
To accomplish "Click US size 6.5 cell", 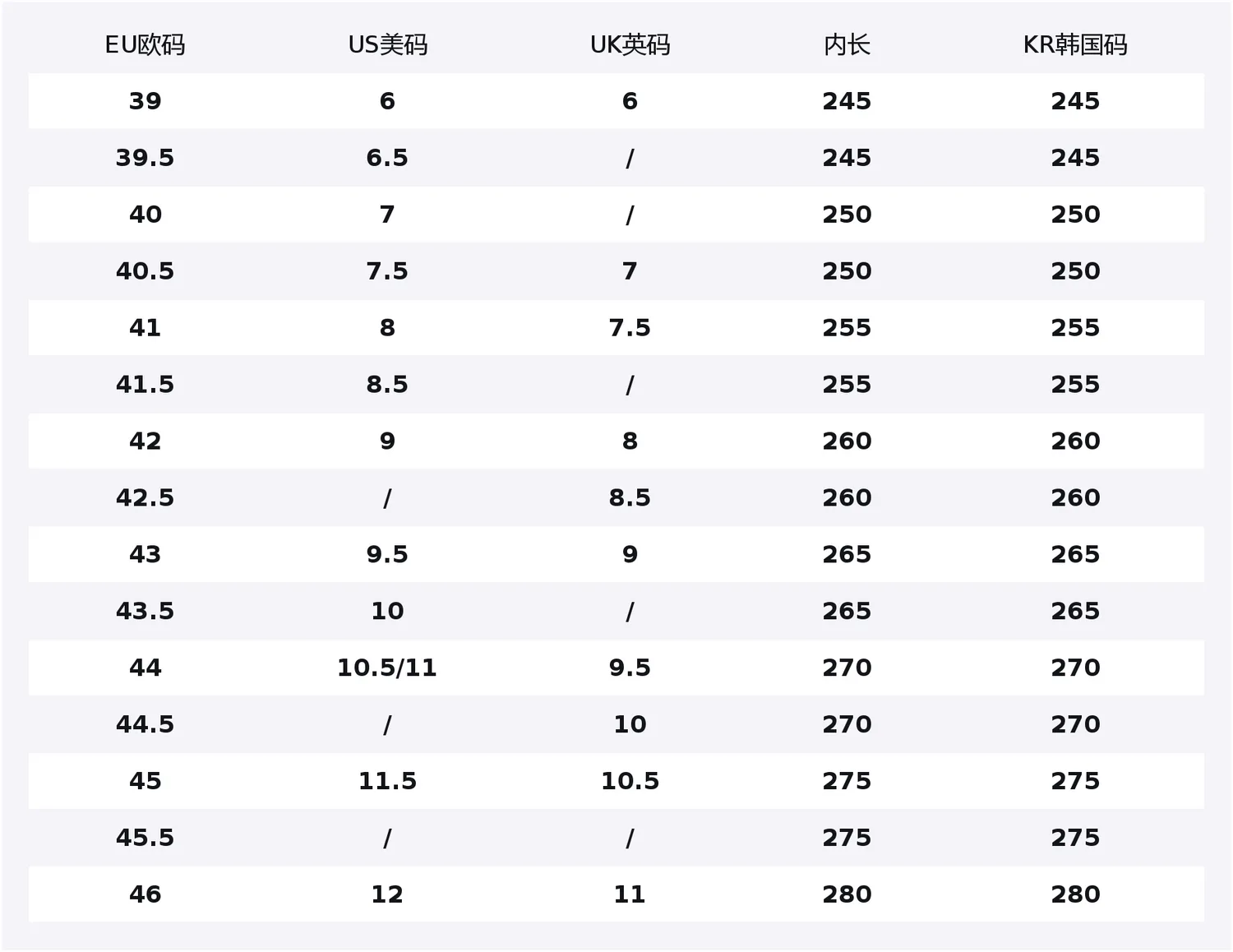I will point(387,158).
